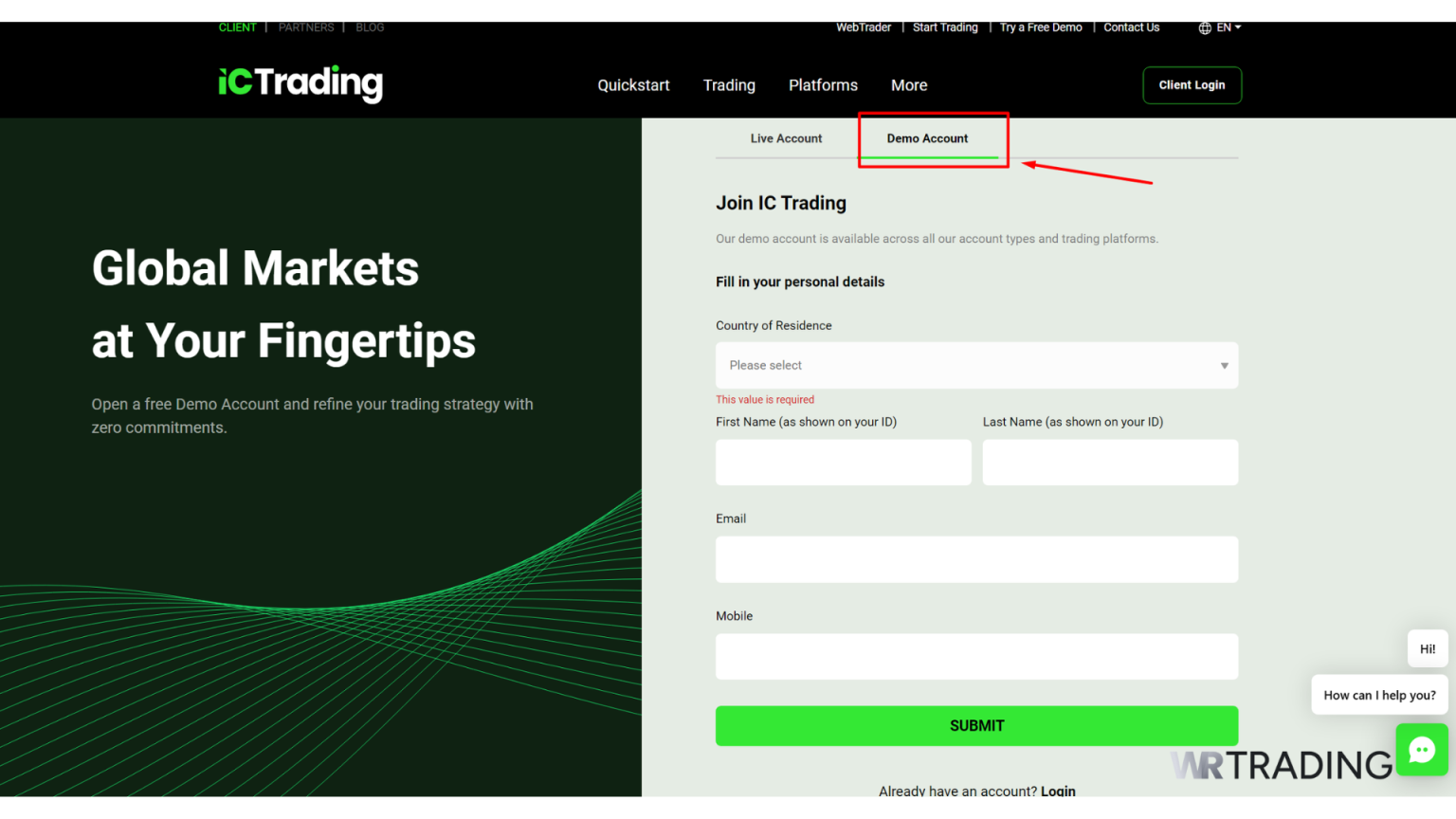1456x819 pixels.
Task: Click the SUBMIT button
Action: click(x=976, y=725)
